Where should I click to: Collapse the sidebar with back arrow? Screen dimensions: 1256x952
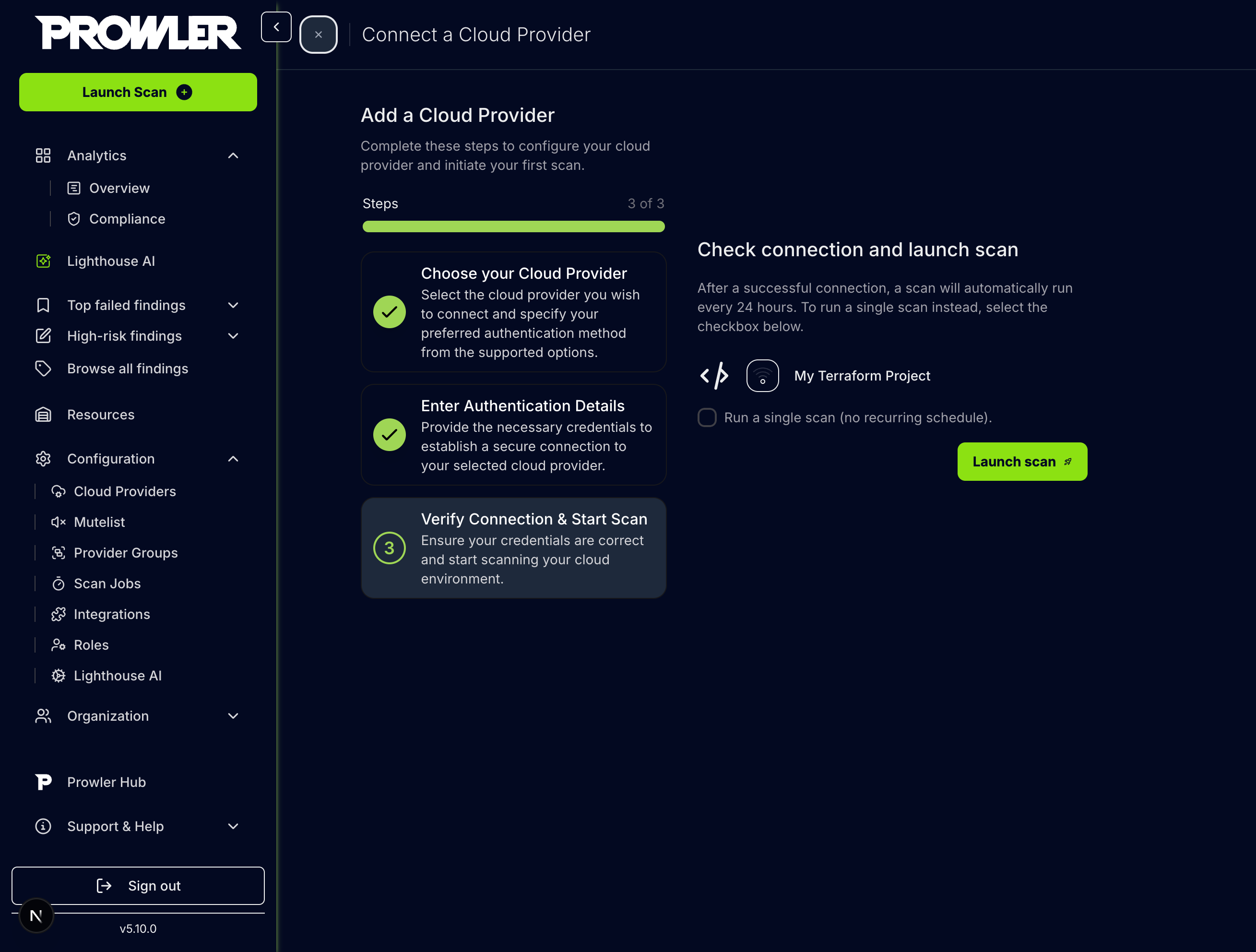(276, 26)
